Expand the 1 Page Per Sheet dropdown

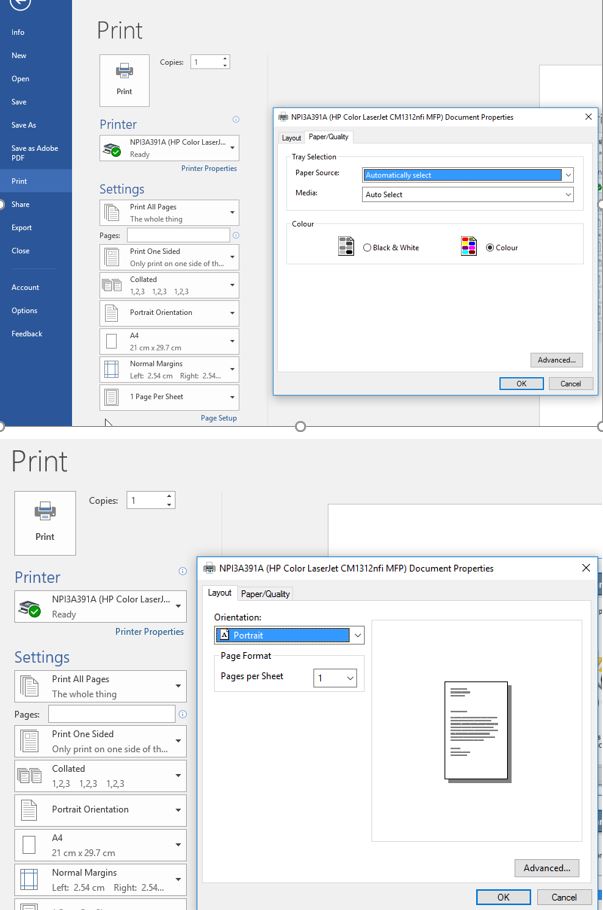point(233,398)
